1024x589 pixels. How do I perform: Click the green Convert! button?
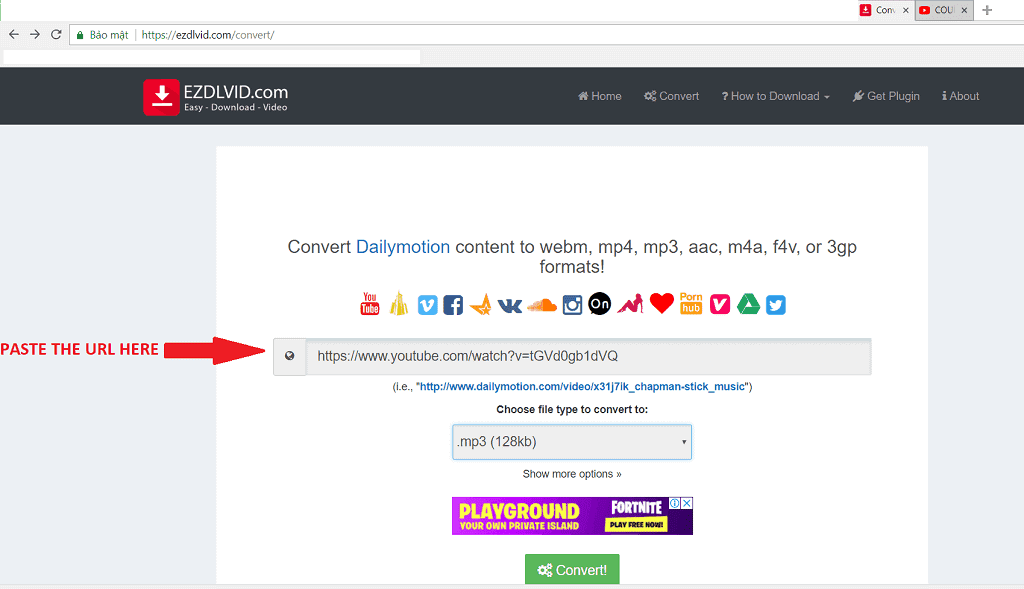(572, 570)
